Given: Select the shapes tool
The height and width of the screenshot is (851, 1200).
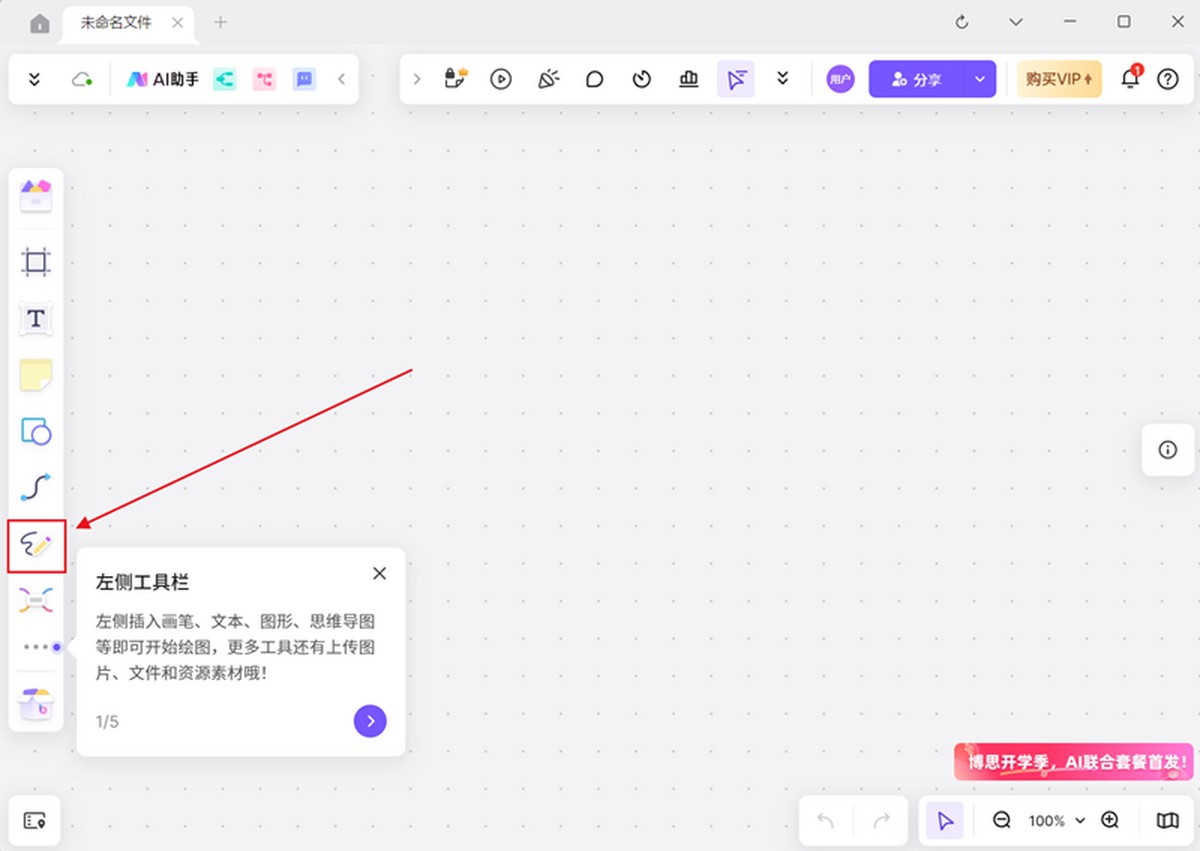Looking at the screenshot, I should (36, 432).
